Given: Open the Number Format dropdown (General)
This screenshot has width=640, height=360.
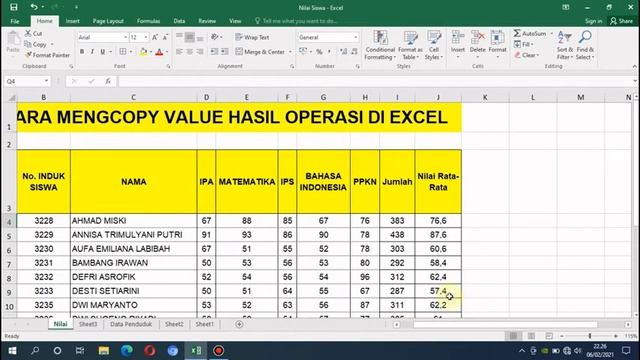Looking at the screenshot, I should point(356,37).
